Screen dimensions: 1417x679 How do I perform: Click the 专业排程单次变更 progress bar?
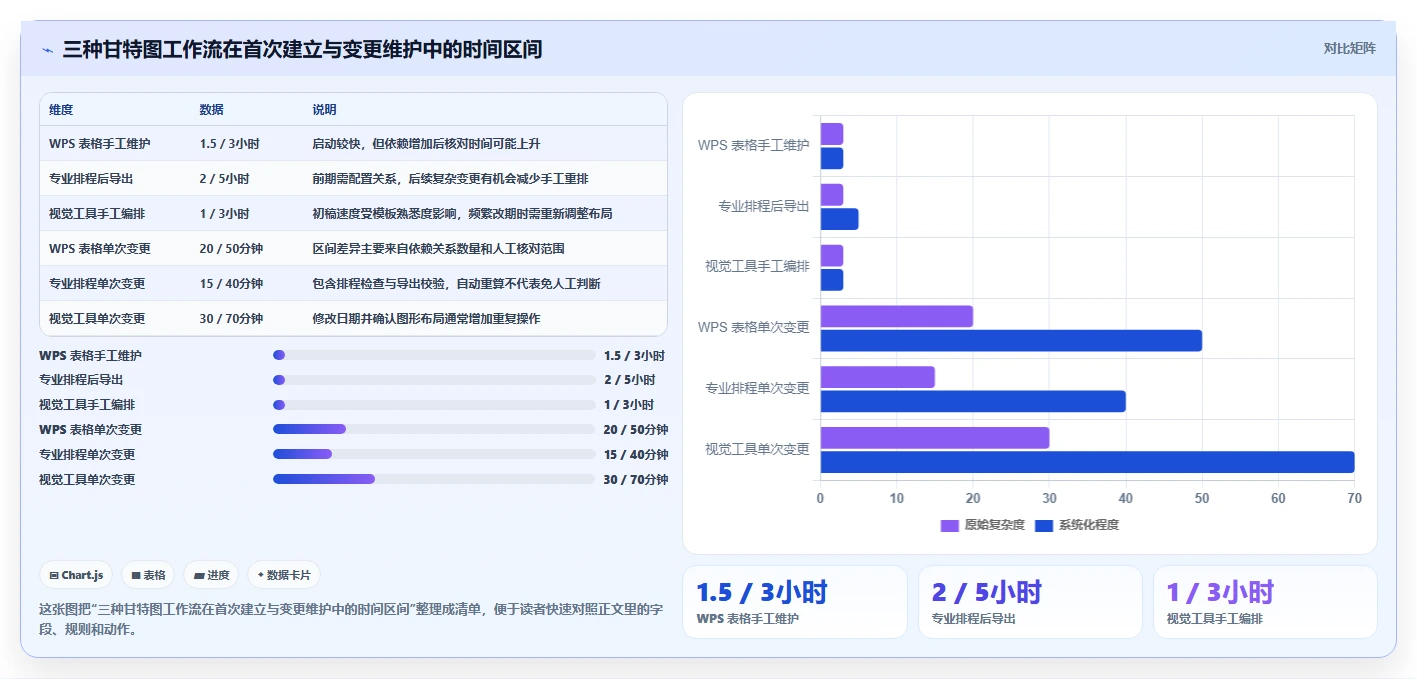(434, 454)
